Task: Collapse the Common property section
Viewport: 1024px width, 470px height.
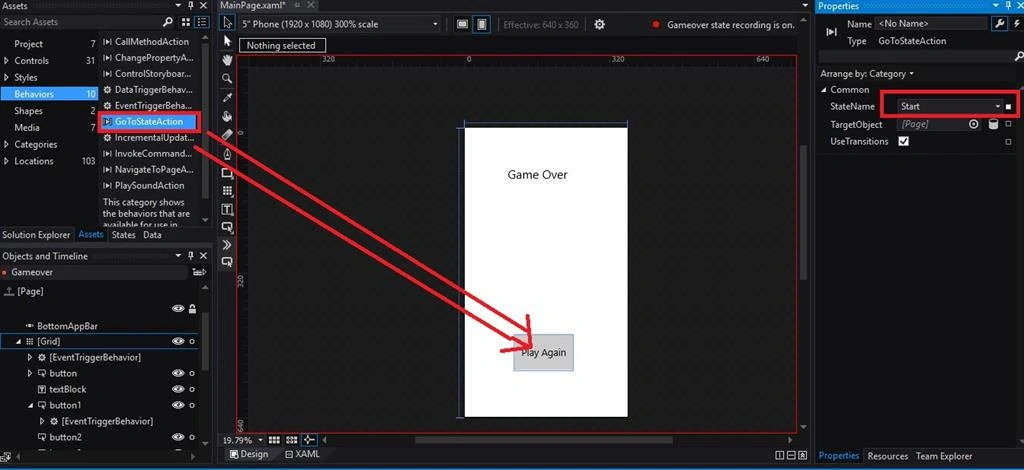Action: coord(824,89)
